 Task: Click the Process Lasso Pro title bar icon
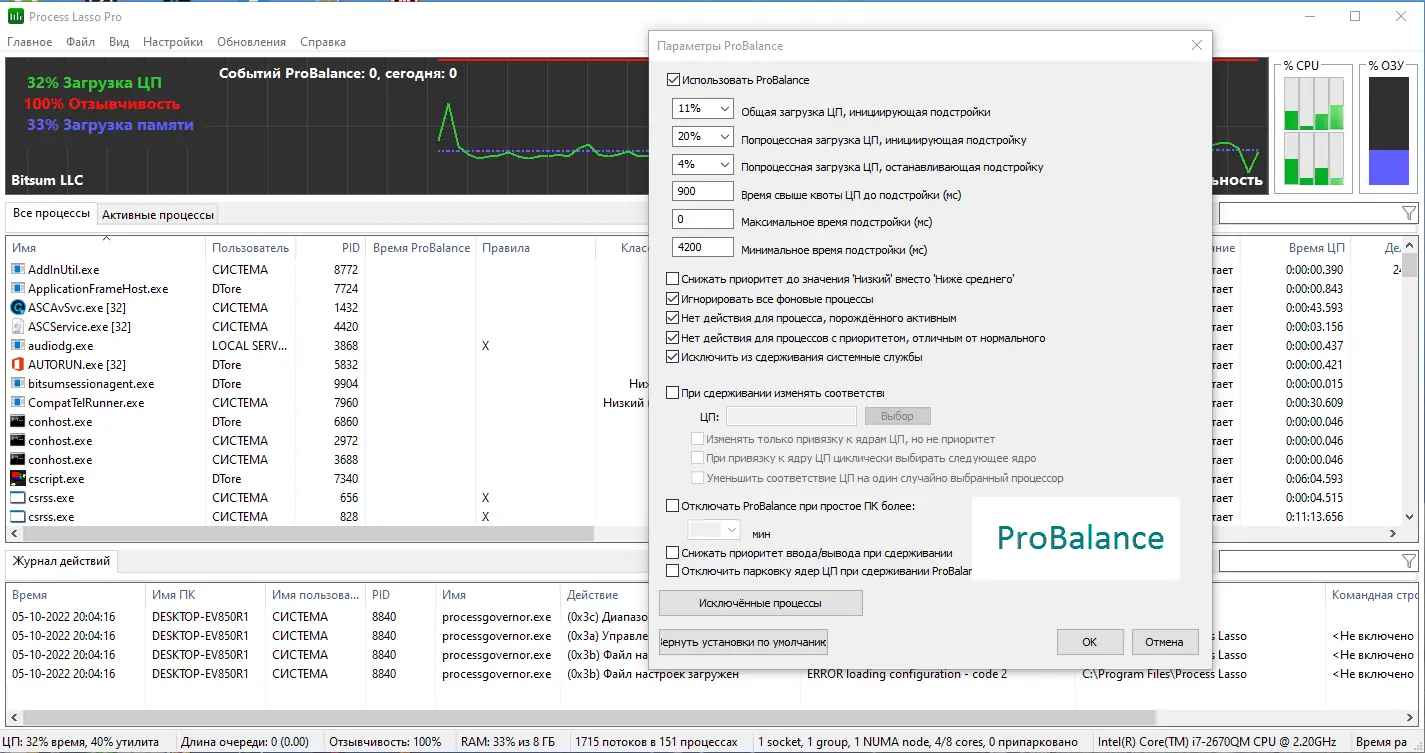pyautogui.click(x=16, y=17)
